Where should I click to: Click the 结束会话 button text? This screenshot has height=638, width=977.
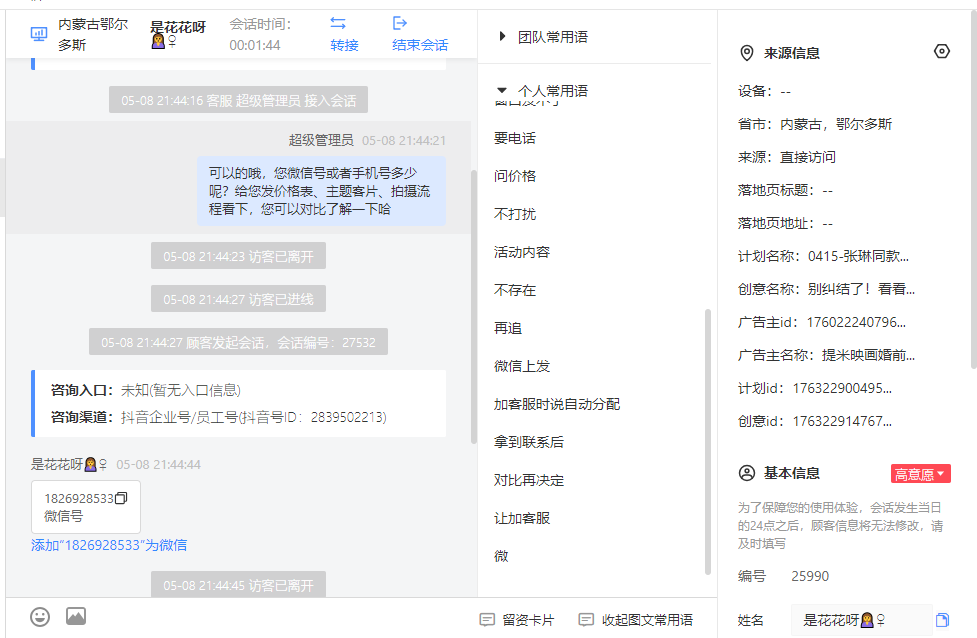point(420,45)
